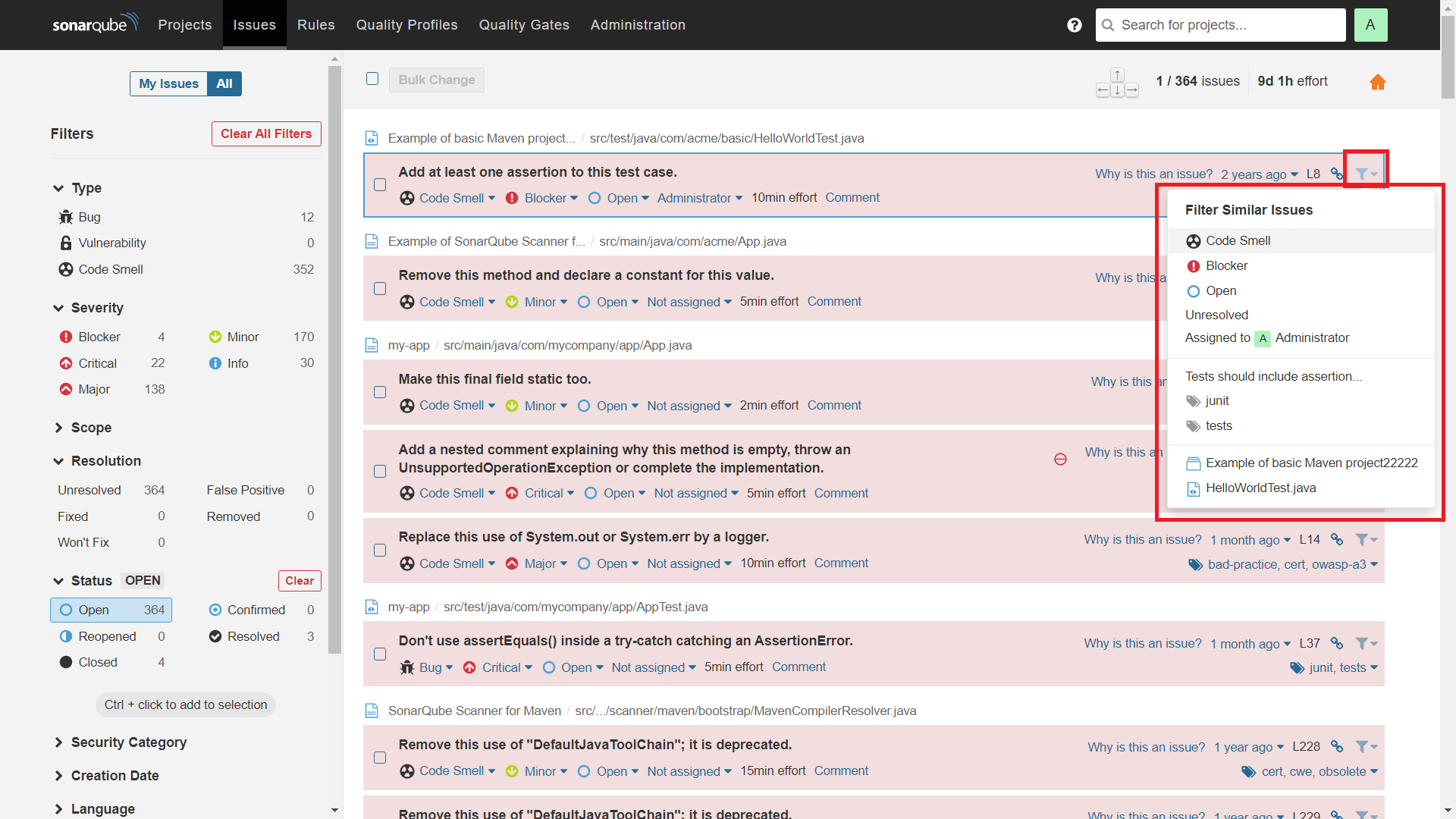Click the up arrow key navigation icon
Image resolution: width=1456 pixels, height=819 pixels.
1117,74
